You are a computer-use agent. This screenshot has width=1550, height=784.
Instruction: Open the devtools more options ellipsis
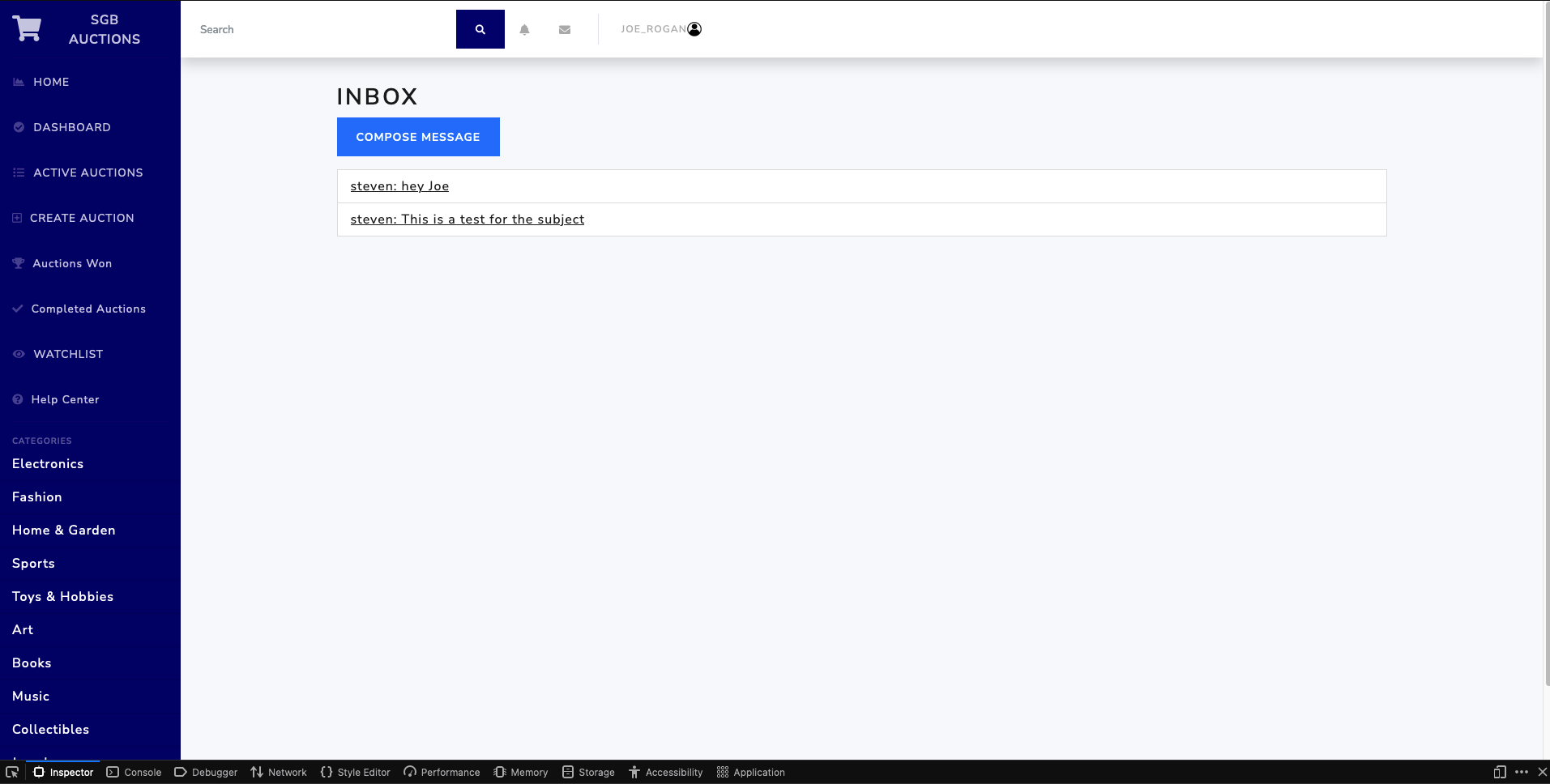click(1522, 772)
